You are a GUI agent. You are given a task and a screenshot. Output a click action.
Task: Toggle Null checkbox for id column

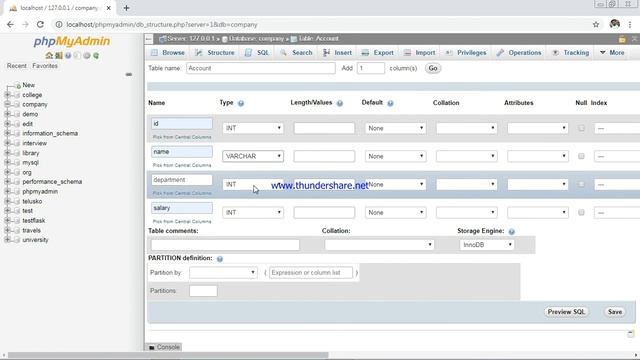point(581,128)
